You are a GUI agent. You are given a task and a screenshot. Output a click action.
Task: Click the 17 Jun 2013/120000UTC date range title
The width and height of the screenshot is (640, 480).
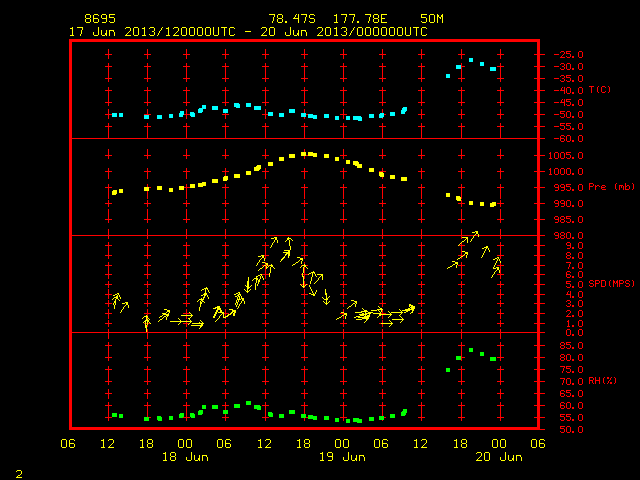[x=248, y=32]
